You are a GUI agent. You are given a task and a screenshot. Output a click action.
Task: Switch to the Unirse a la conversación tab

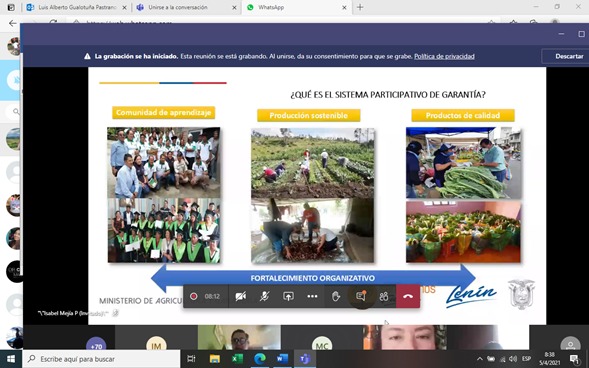pos(178,7)
